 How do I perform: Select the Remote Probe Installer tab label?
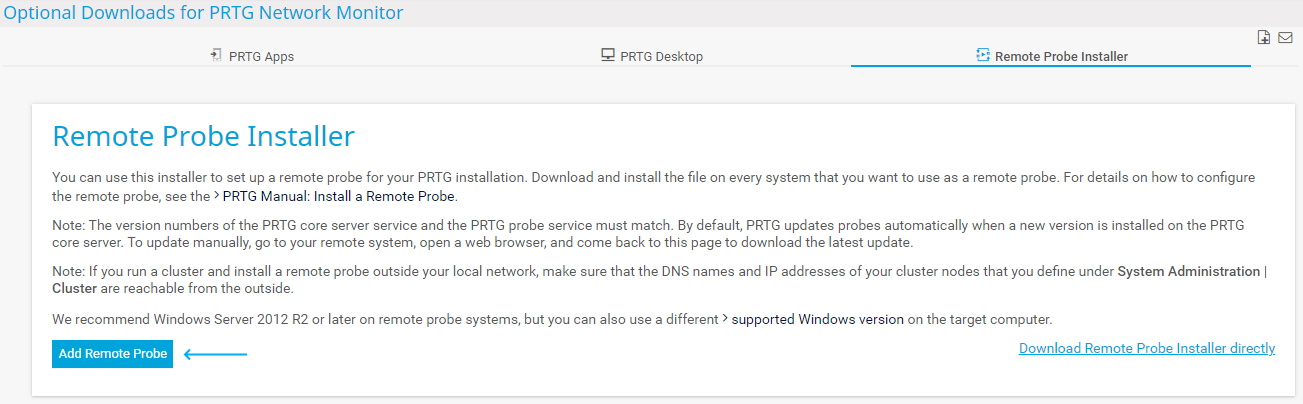[1061, 57]
